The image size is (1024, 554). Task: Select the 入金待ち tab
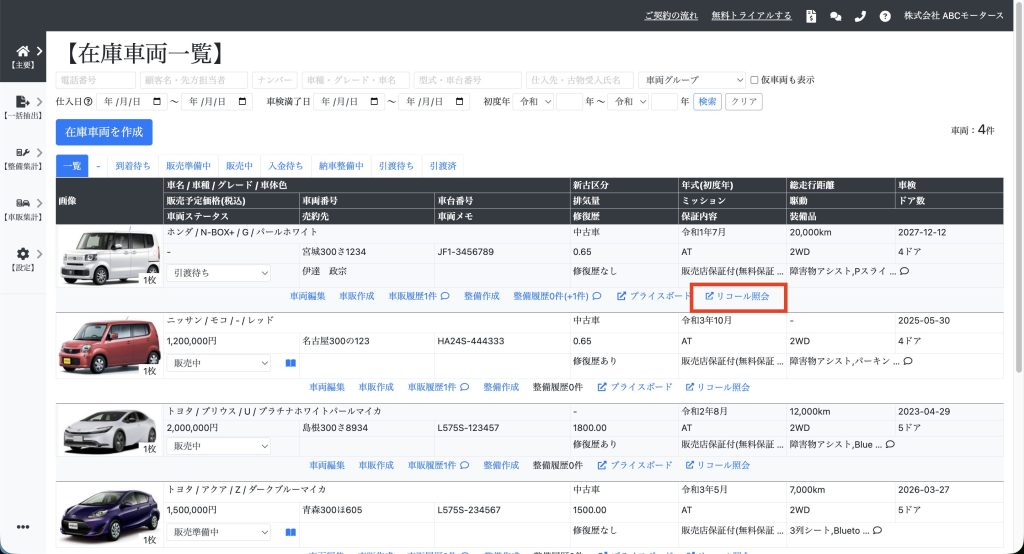pyautogui.click(x=285, y=166)
